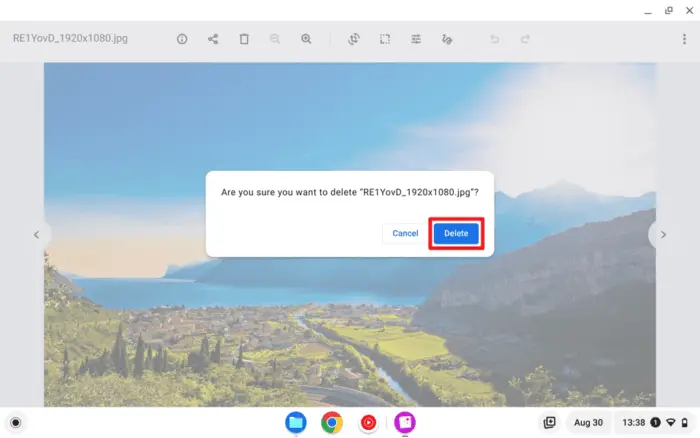
Task: Click the landscape photo preview
Action: 350,234
